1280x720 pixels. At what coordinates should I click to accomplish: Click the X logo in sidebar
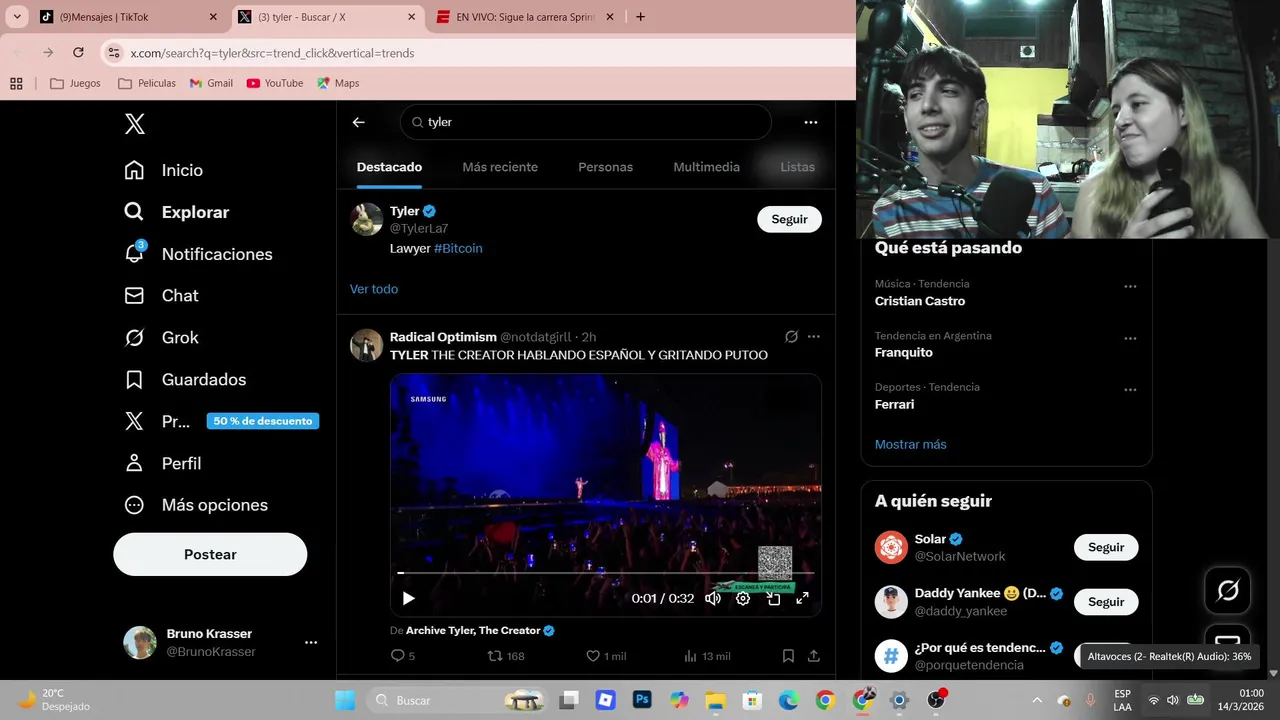point(135,124)
